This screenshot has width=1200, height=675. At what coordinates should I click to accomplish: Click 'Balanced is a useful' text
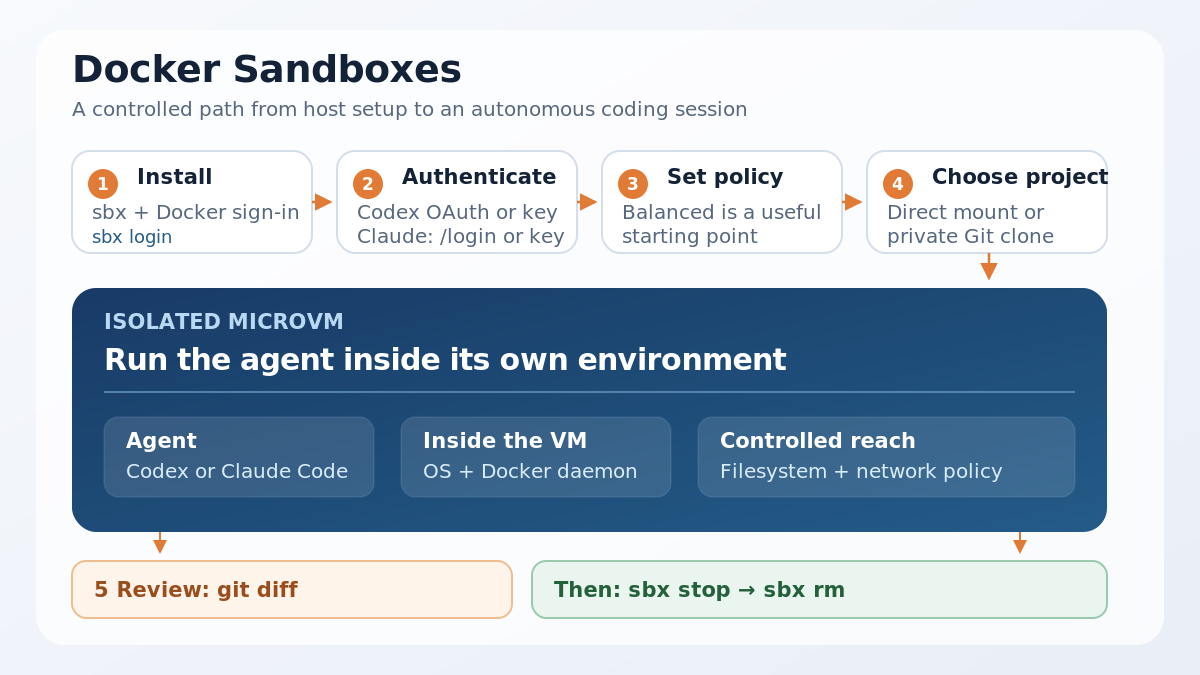[x=721, y=213]
